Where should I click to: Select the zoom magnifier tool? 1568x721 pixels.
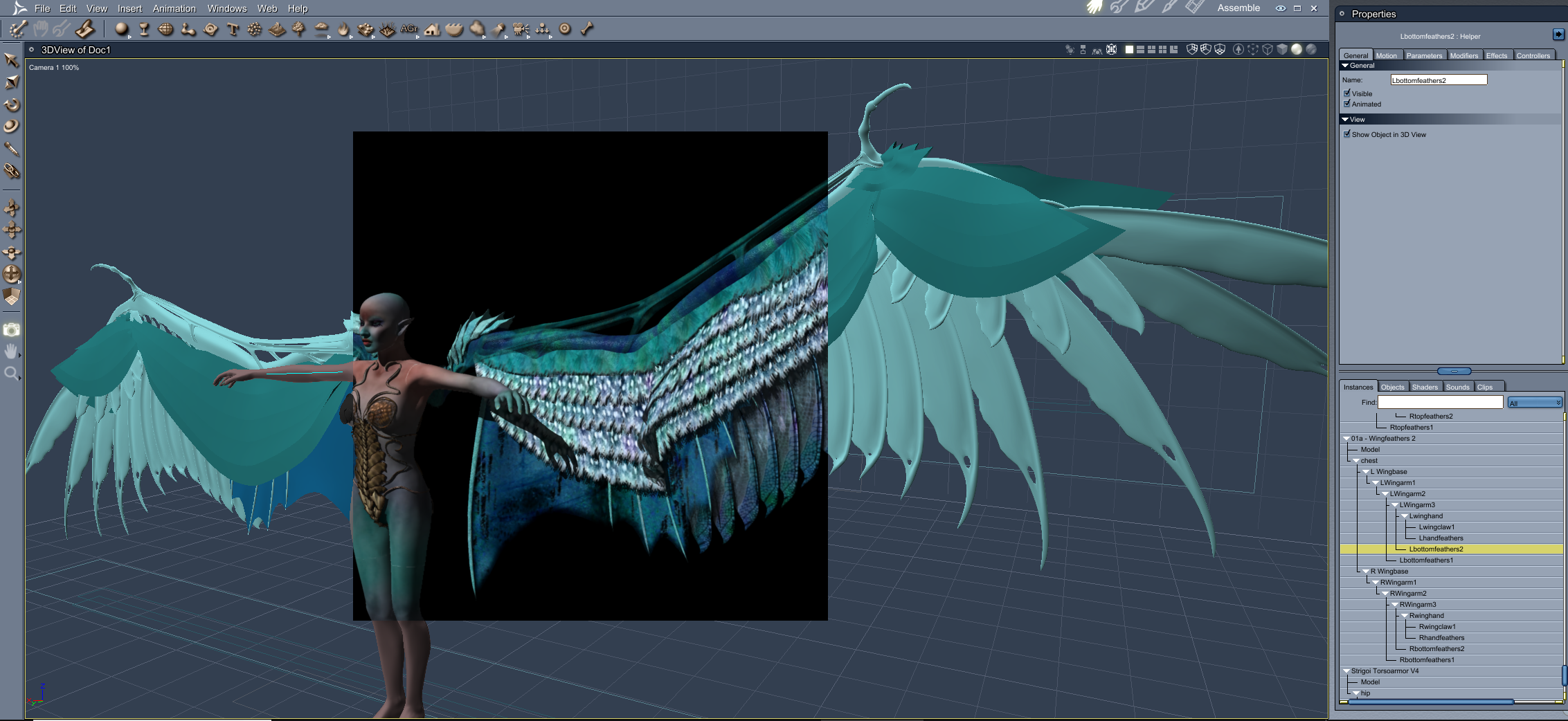[12, 374]
